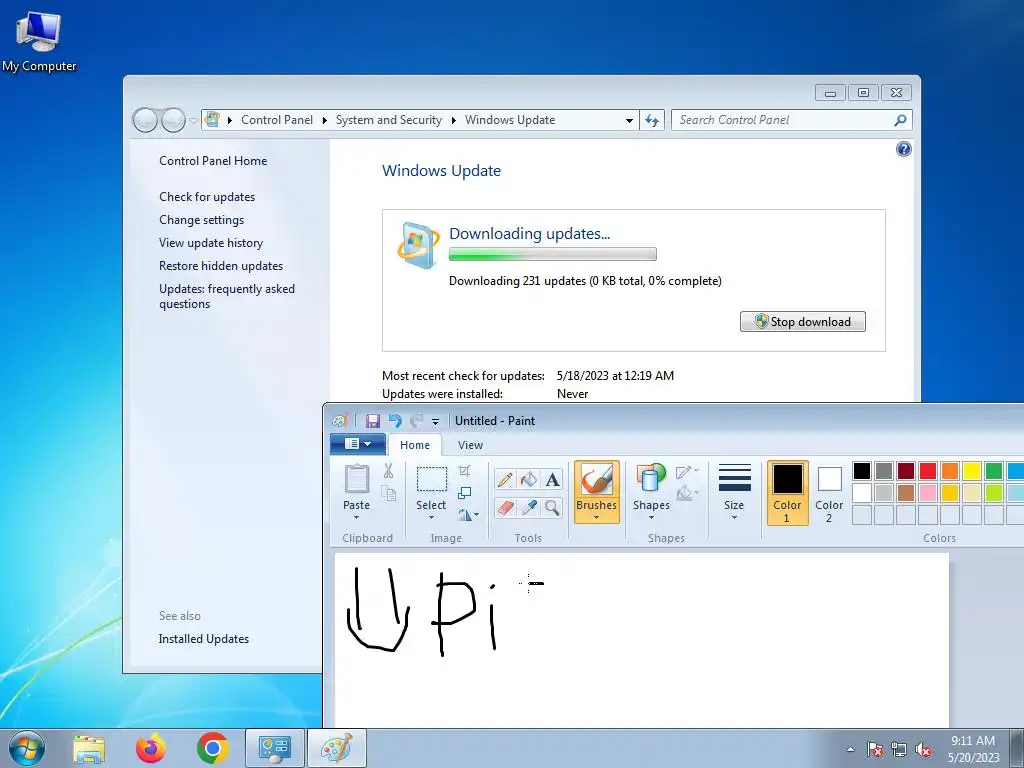Select the Fill with color bucket tool
Screen dimensions: 1024x768
click(x=528, y=480)
